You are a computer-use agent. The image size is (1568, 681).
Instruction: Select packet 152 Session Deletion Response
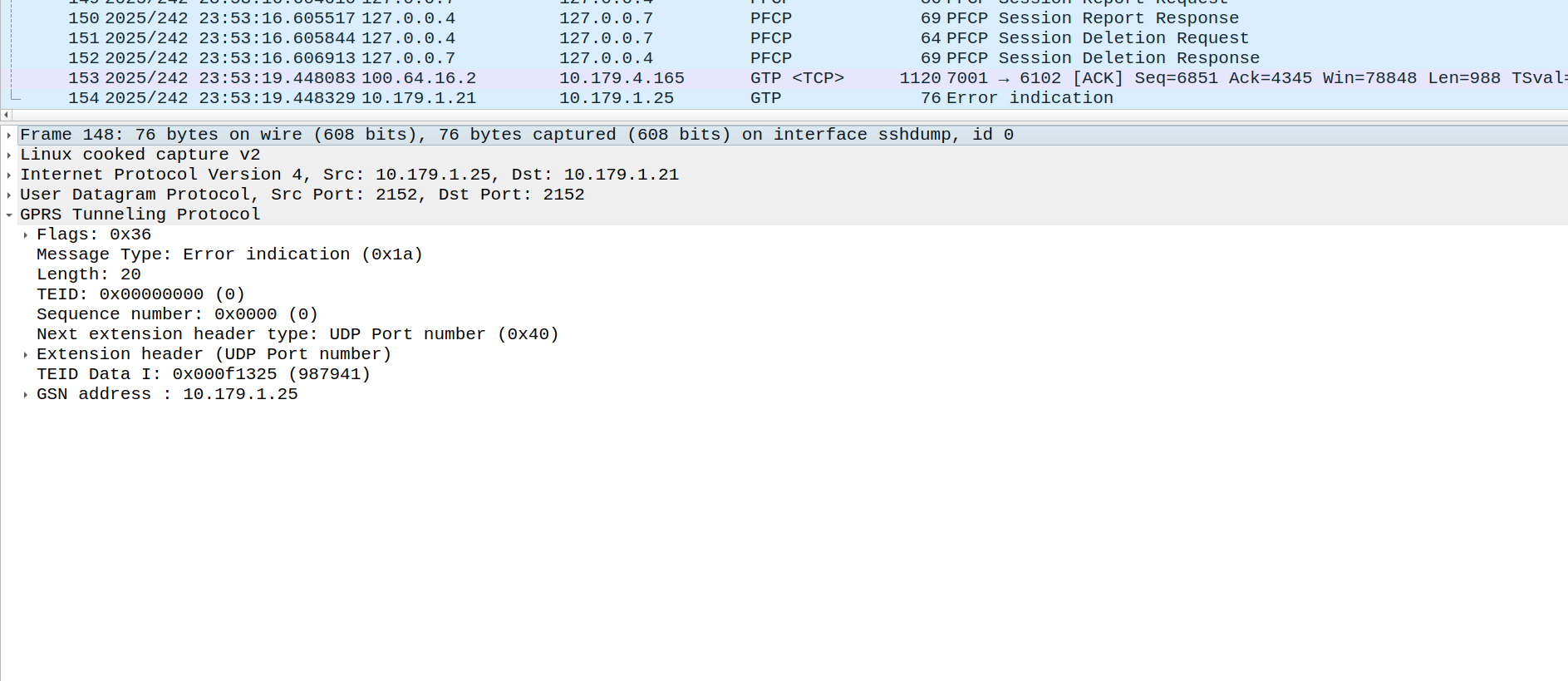[784, 58]
